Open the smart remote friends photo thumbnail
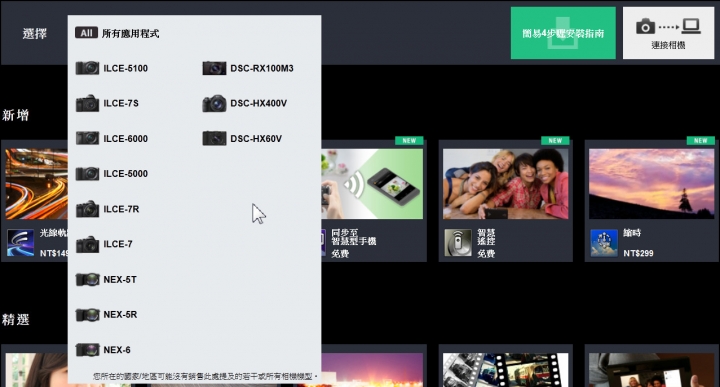This screenshot has width=720, height=387. pos(506,184)
